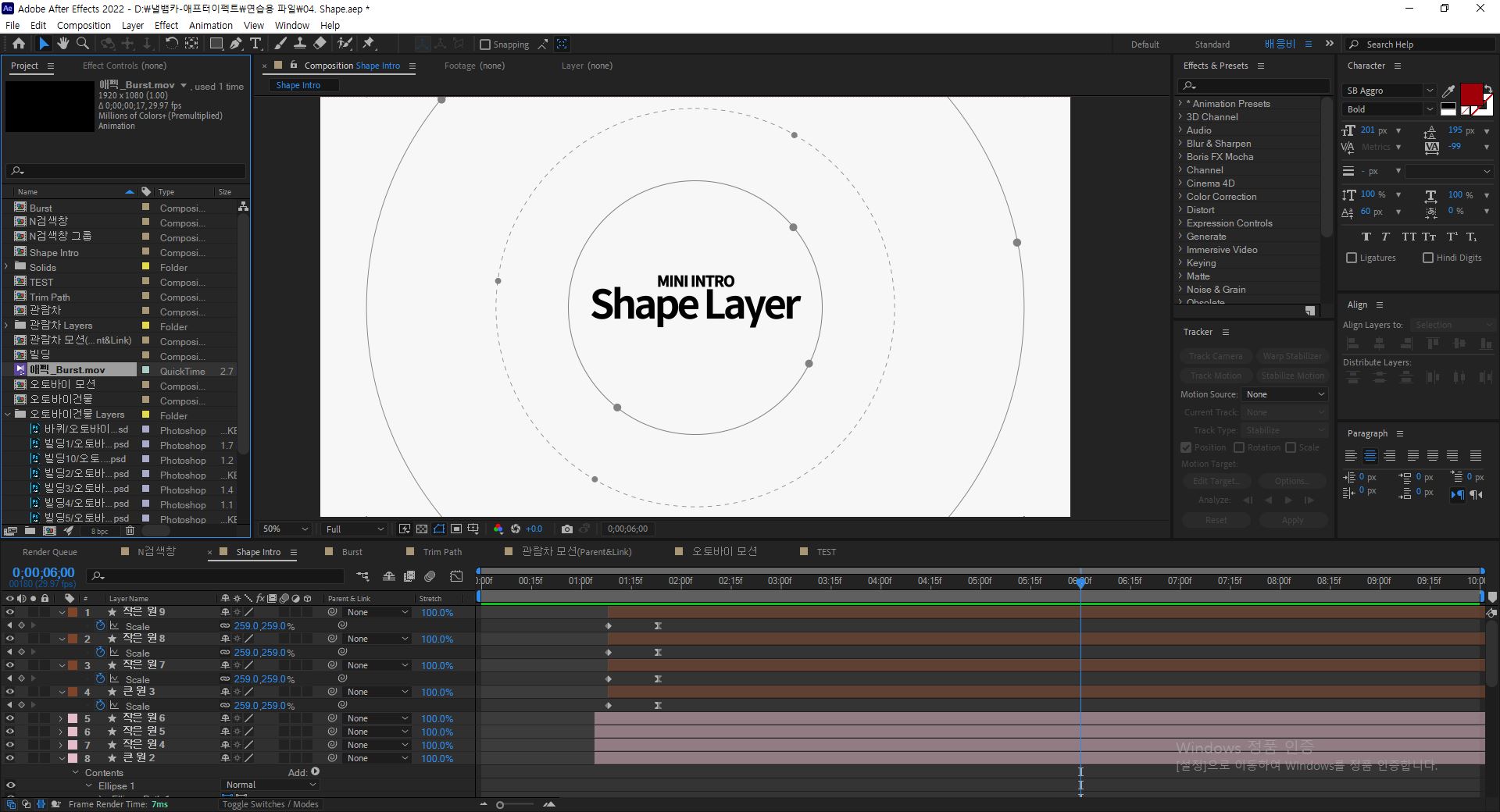Screen dimensions: 1500x812
Task: Select the Puppet Pin tool
Action: coord(369,44)
